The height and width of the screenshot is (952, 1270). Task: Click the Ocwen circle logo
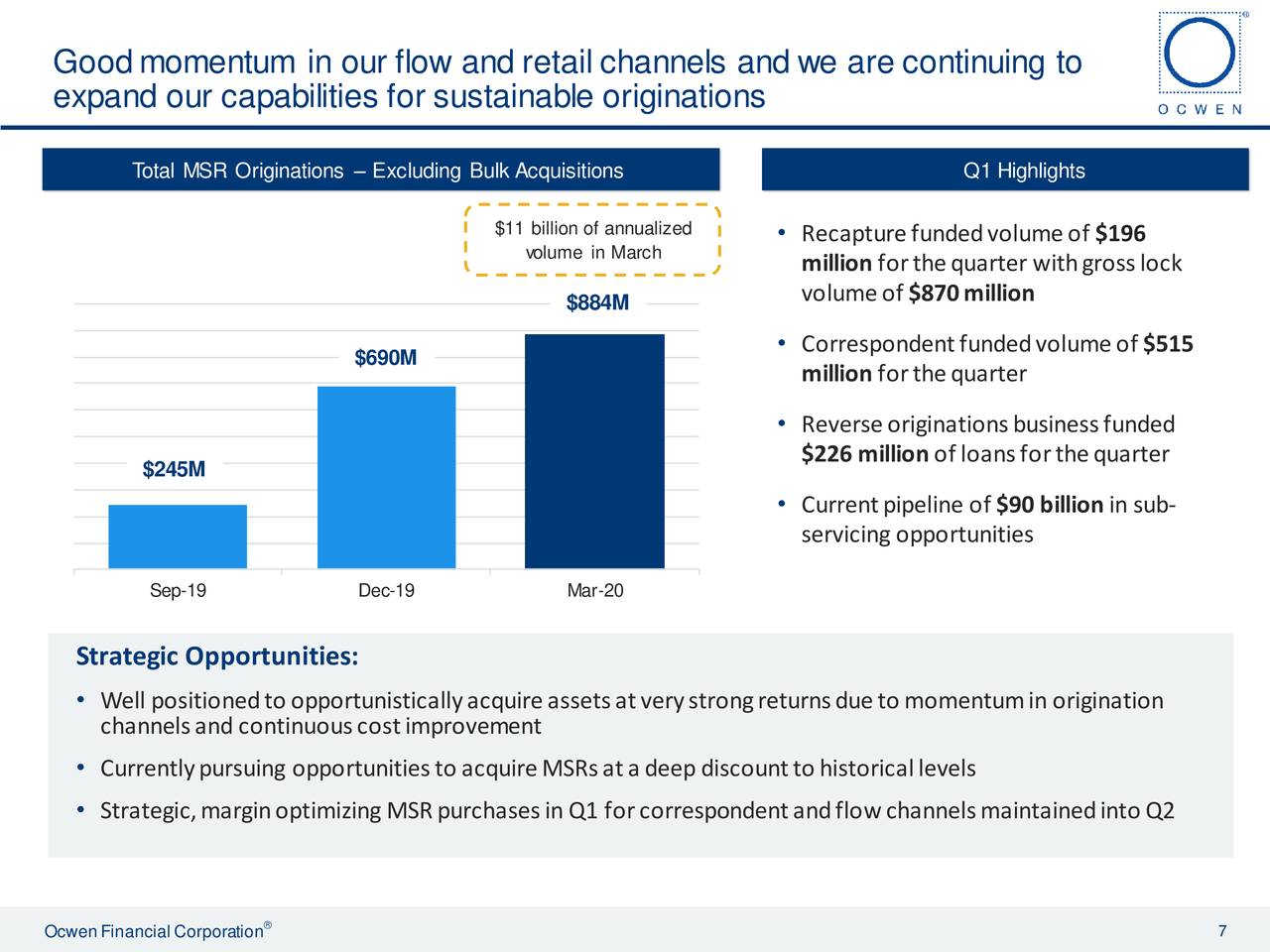tap(1202, 53)
